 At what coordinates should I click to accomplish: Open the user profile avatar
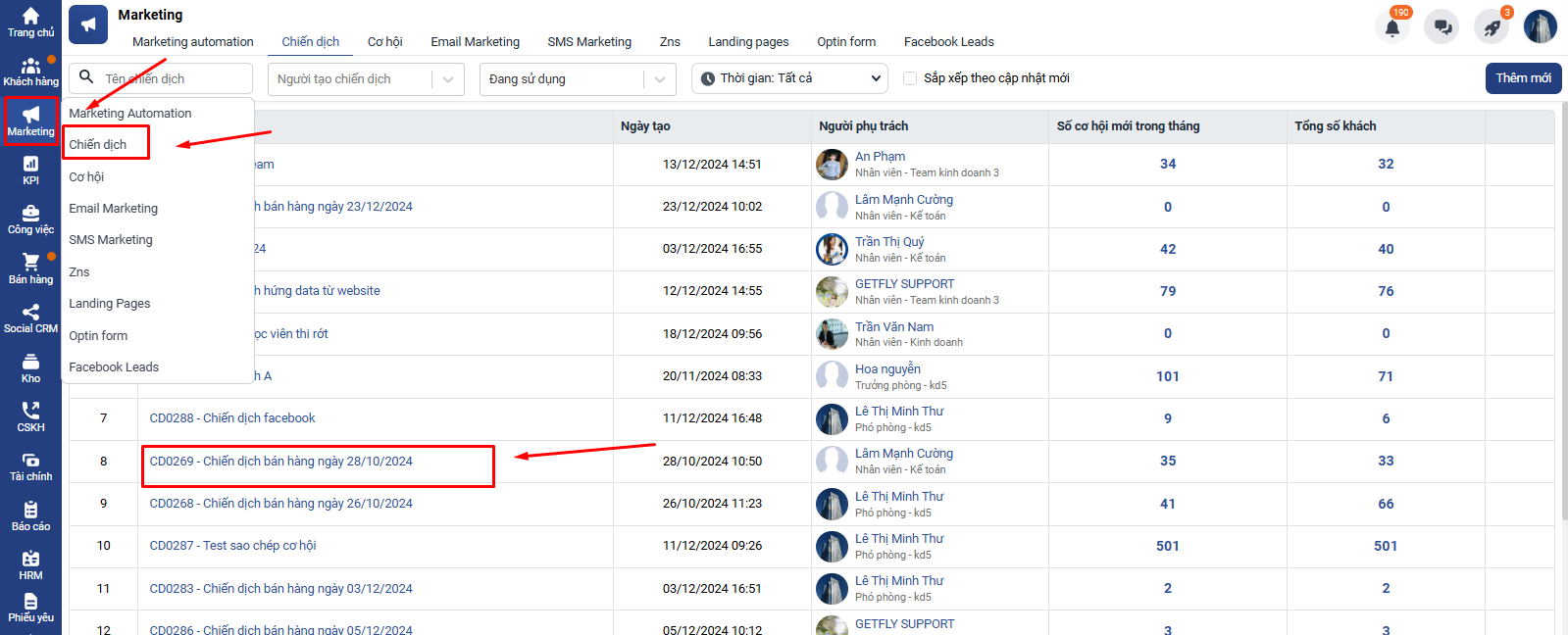point(1540,26)
